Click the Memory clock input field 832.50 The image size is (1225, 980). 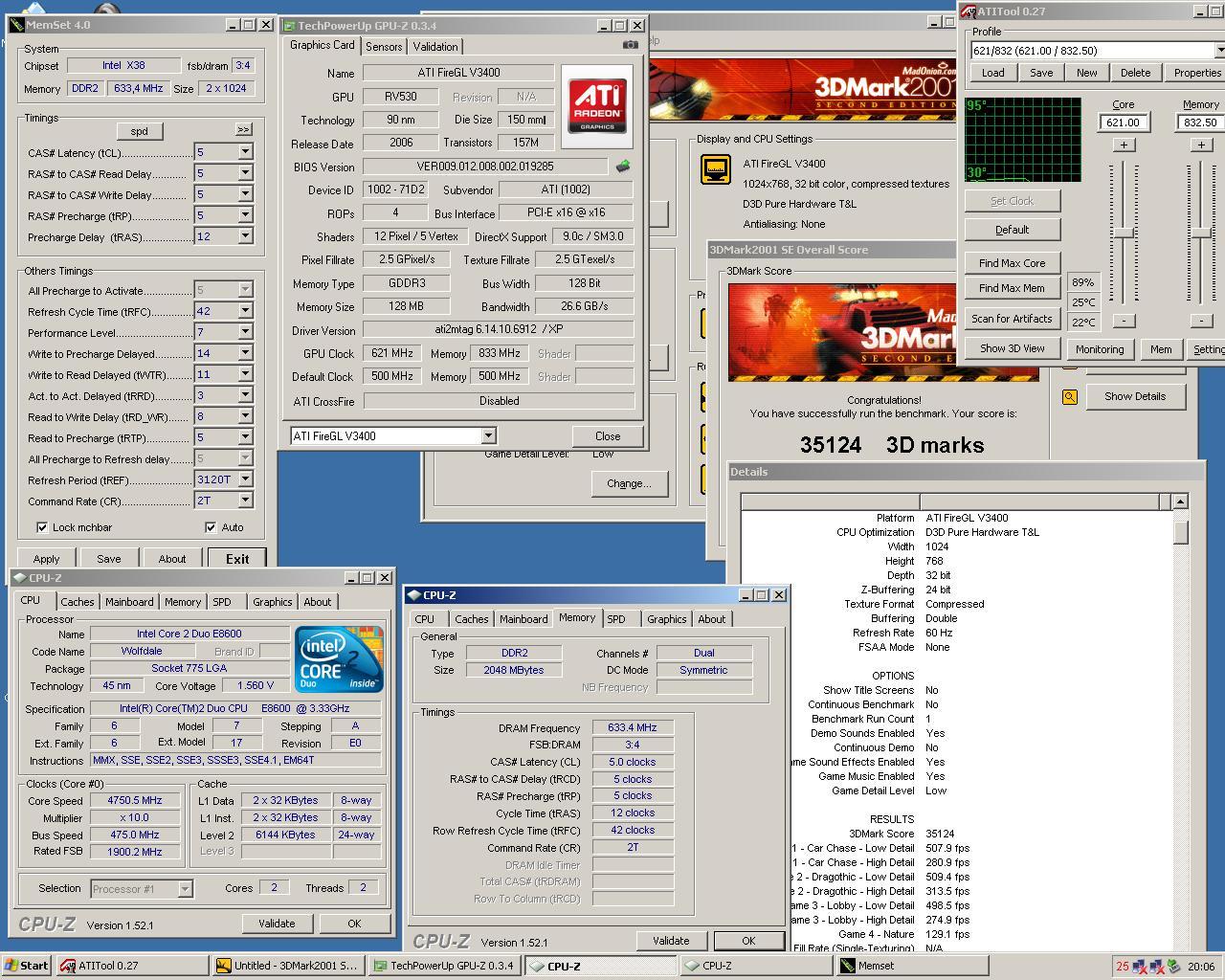(x=1200, y=122)
